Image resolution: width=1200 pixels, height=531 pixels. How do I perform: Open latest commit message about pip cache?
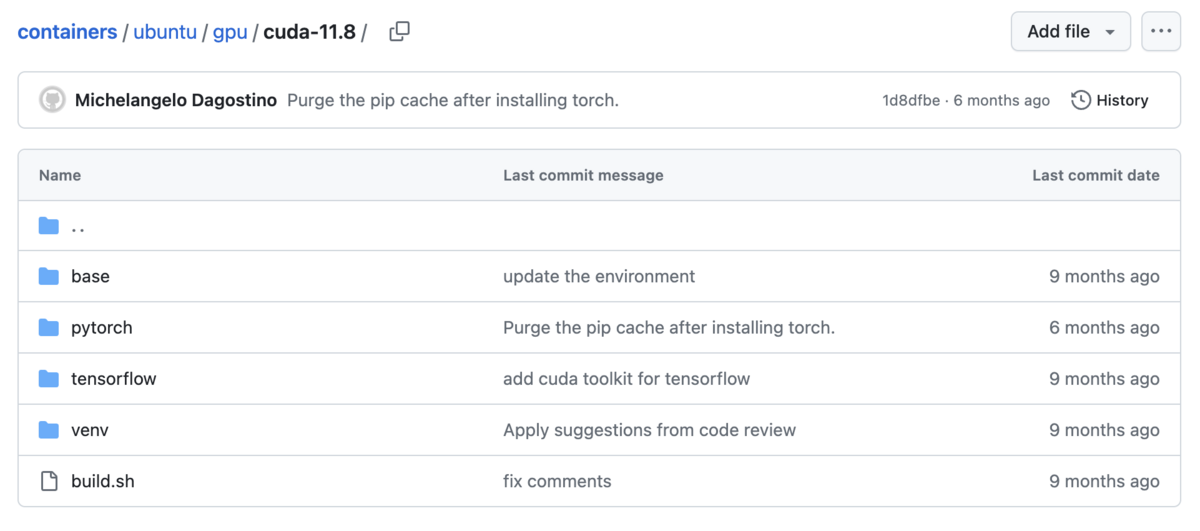click(452, 100)
